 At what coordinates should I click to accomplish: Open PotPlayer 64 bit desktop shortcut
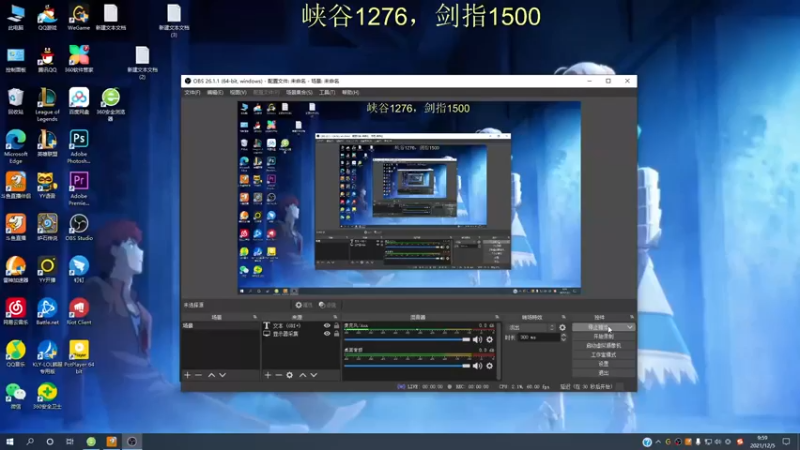(x=79, y=357)
